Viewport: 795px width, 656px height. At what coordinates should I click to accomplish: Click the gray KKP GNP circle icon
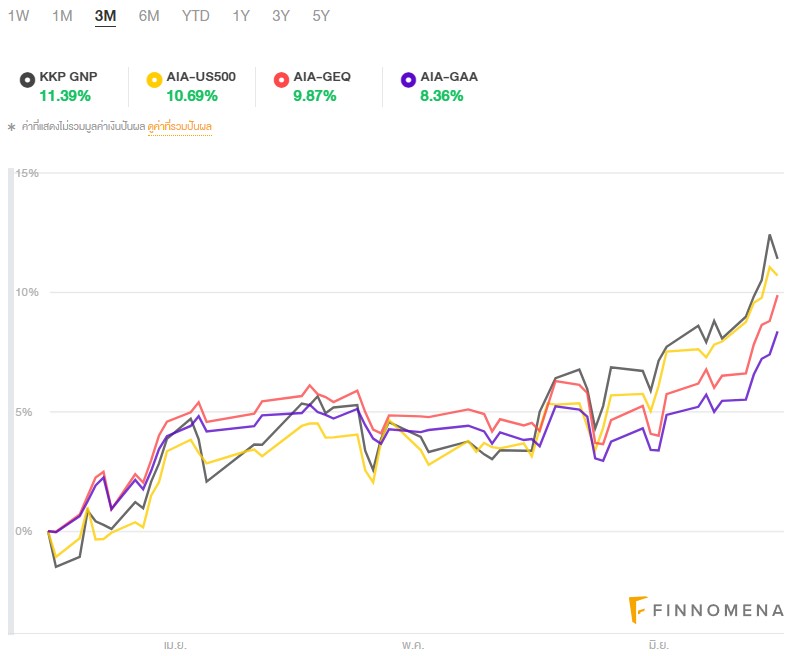(27, 79)
